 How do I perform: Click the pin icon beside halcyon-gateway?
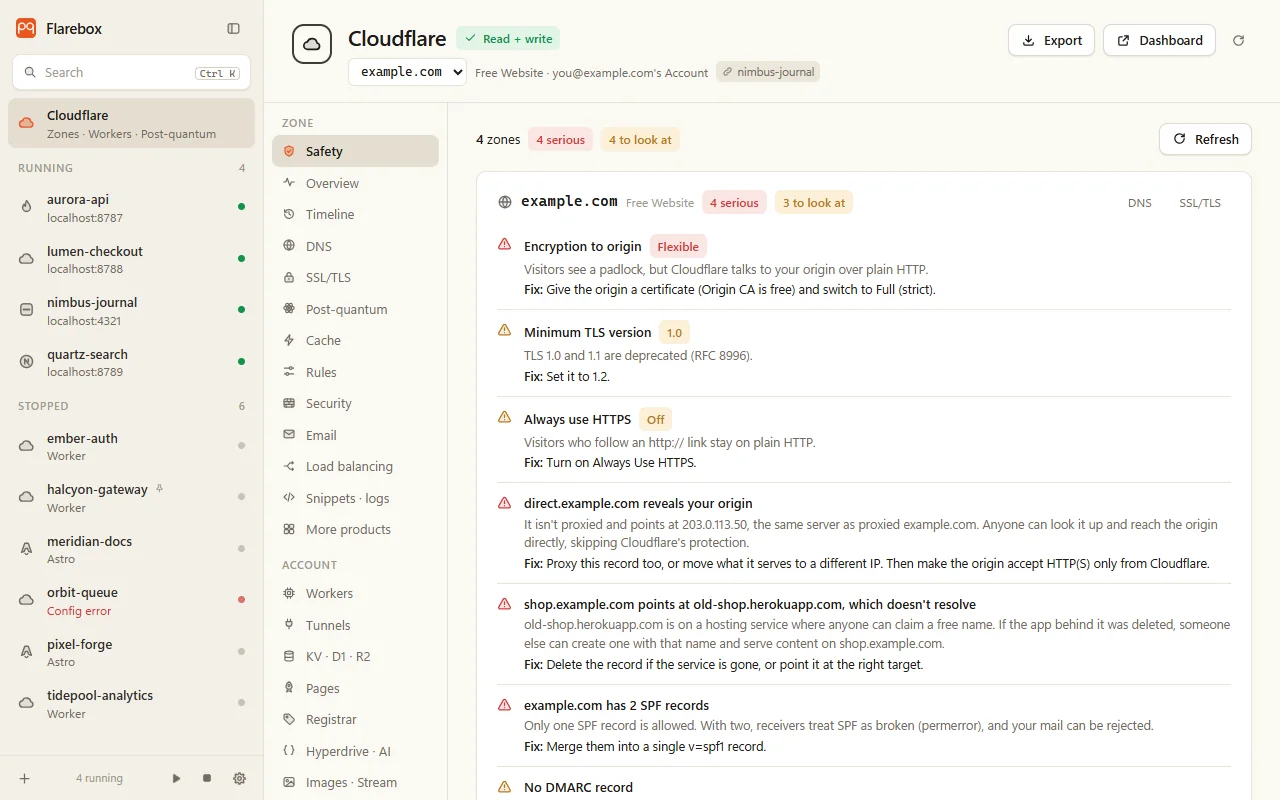160,489
